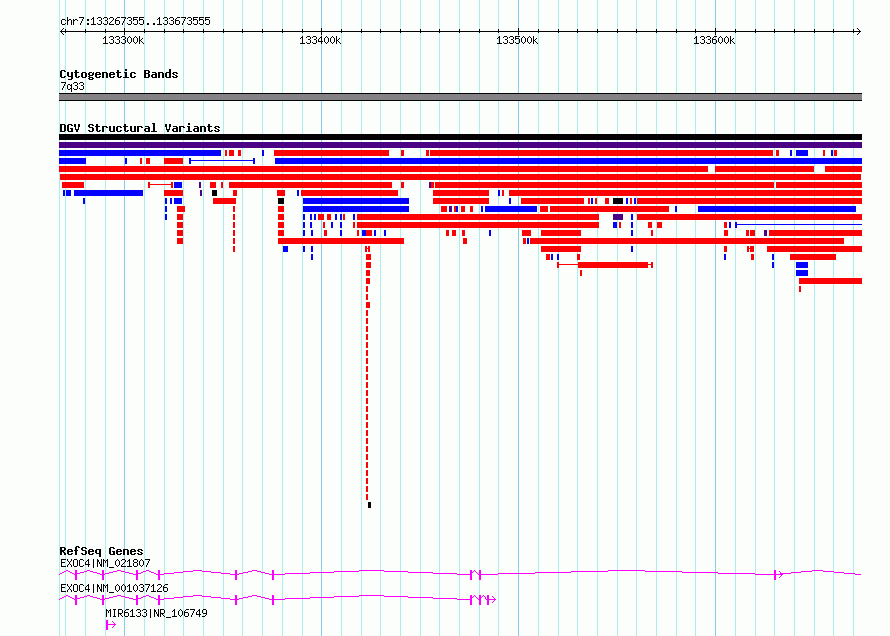Click the thin blue capped-line variant near 133350k
Viewport: 890px width, 636px height.
[x=222, y=161]
